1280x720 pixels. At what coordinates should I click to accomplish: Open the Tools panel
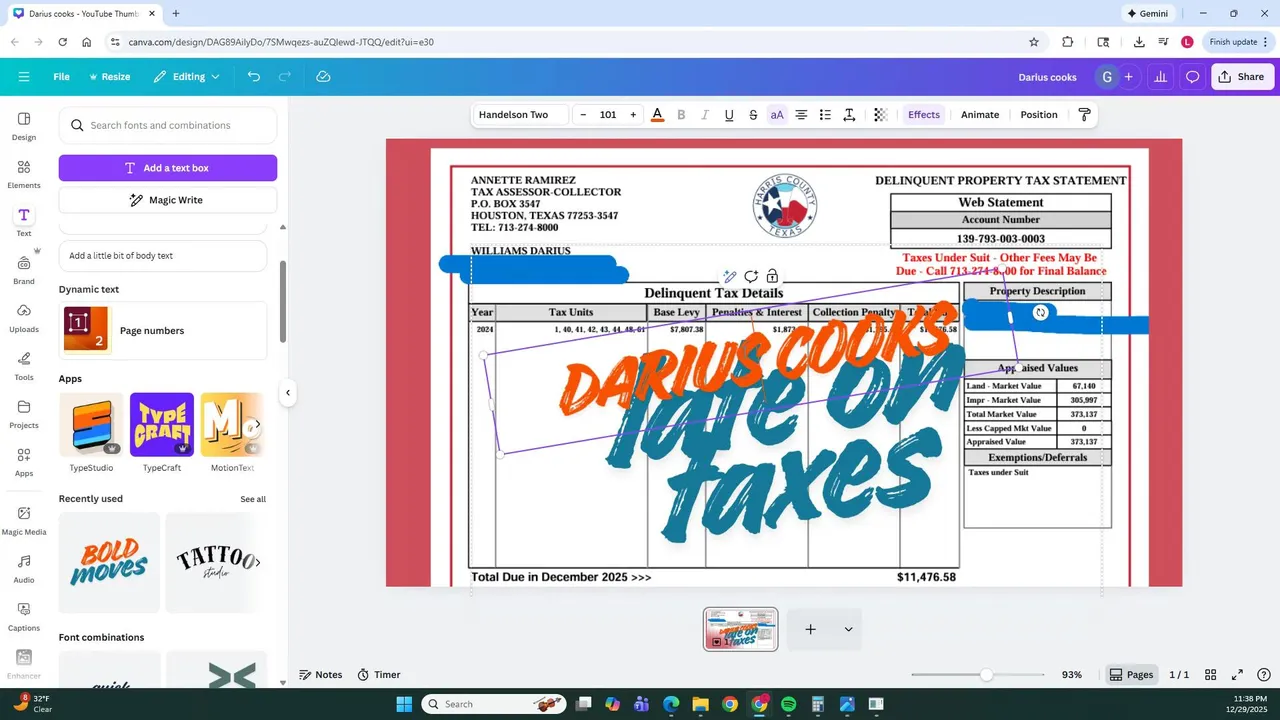click(x=24, y=366)
